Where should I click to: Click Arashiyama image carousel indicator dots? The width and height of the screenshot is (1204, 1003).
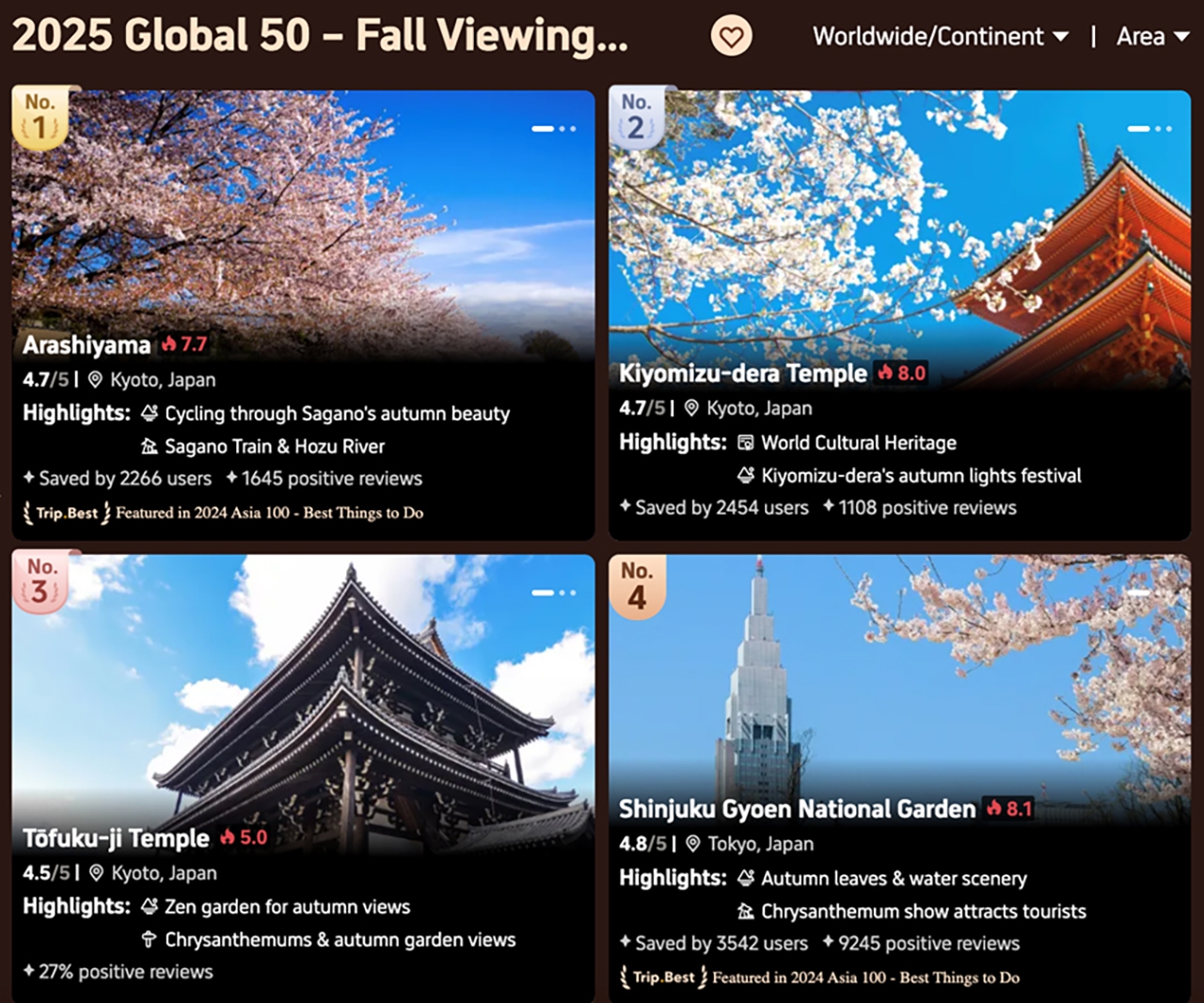click(x=554, y=129)
